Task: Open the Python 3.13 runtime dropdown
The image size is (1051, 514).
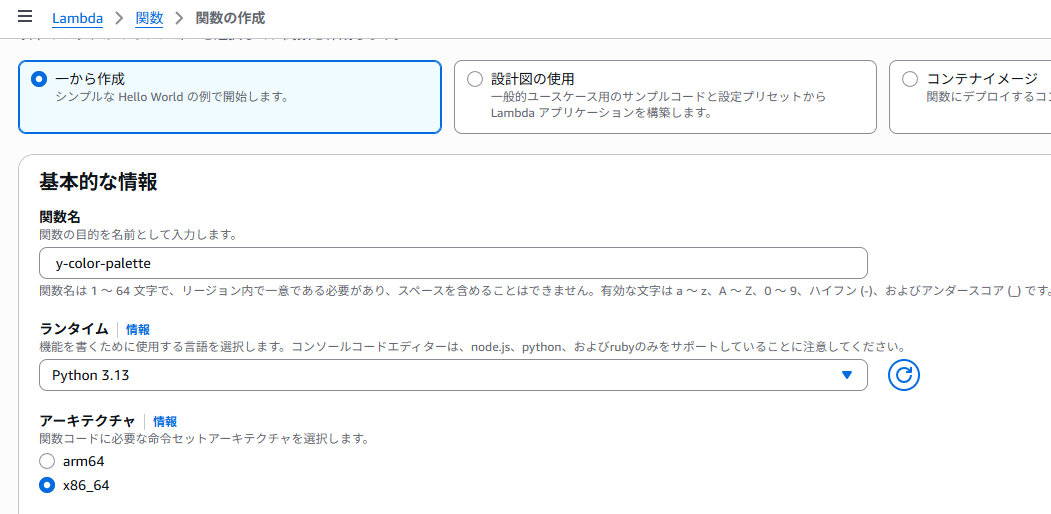Action: point(452,375)
